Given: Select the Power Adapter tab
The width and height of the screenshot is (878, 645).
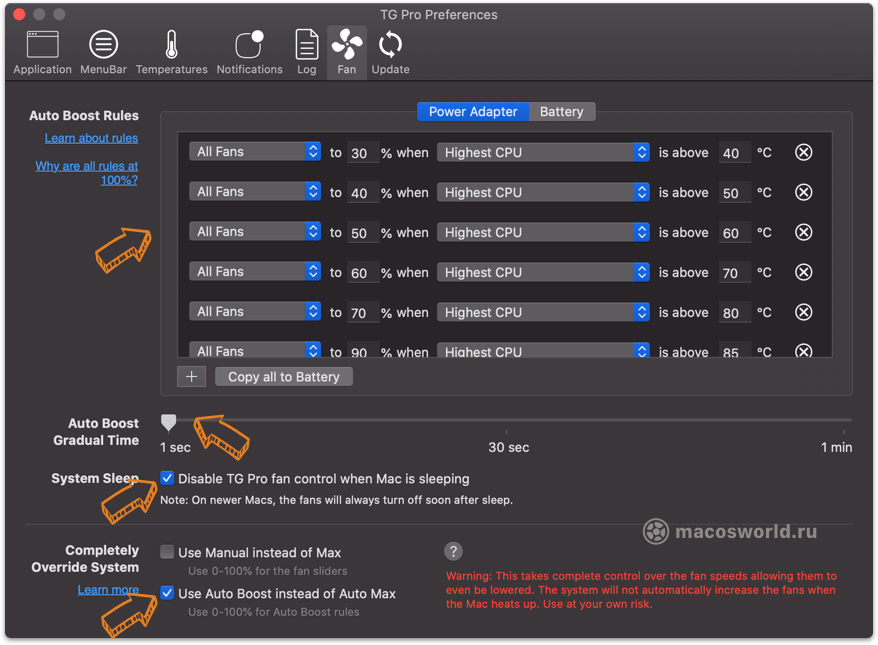Looking at the screenshot, I should (473, 112).
